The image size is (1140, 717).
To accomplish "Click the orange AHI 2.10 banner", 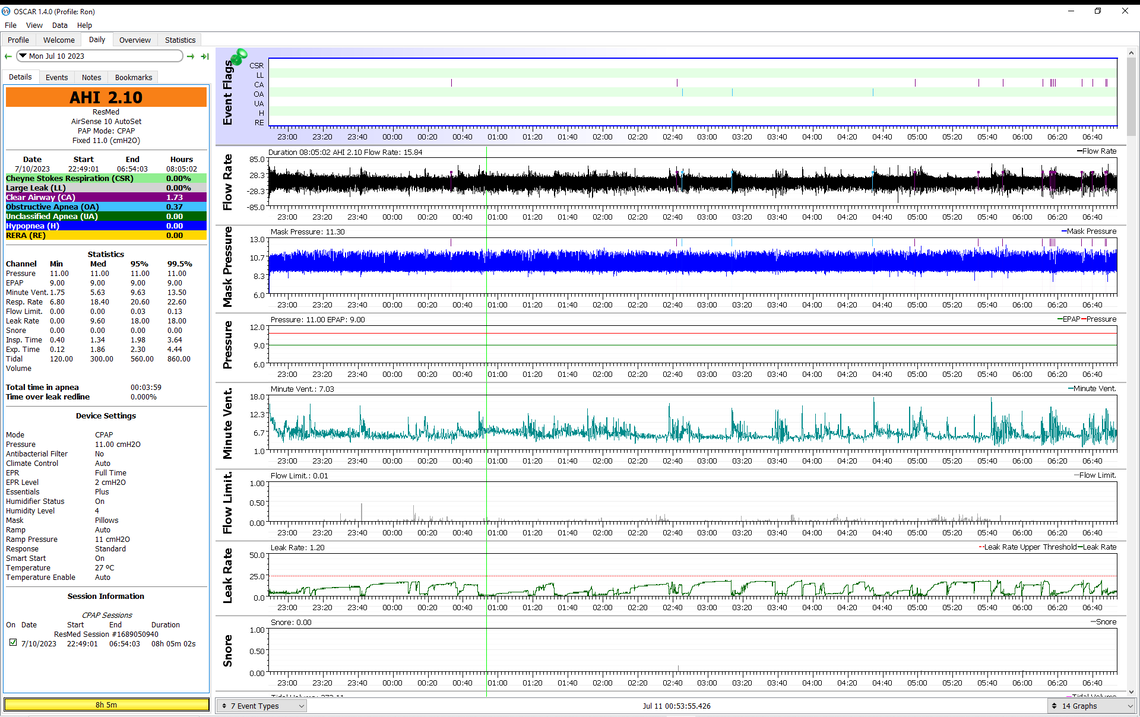I will click(106, 97).
